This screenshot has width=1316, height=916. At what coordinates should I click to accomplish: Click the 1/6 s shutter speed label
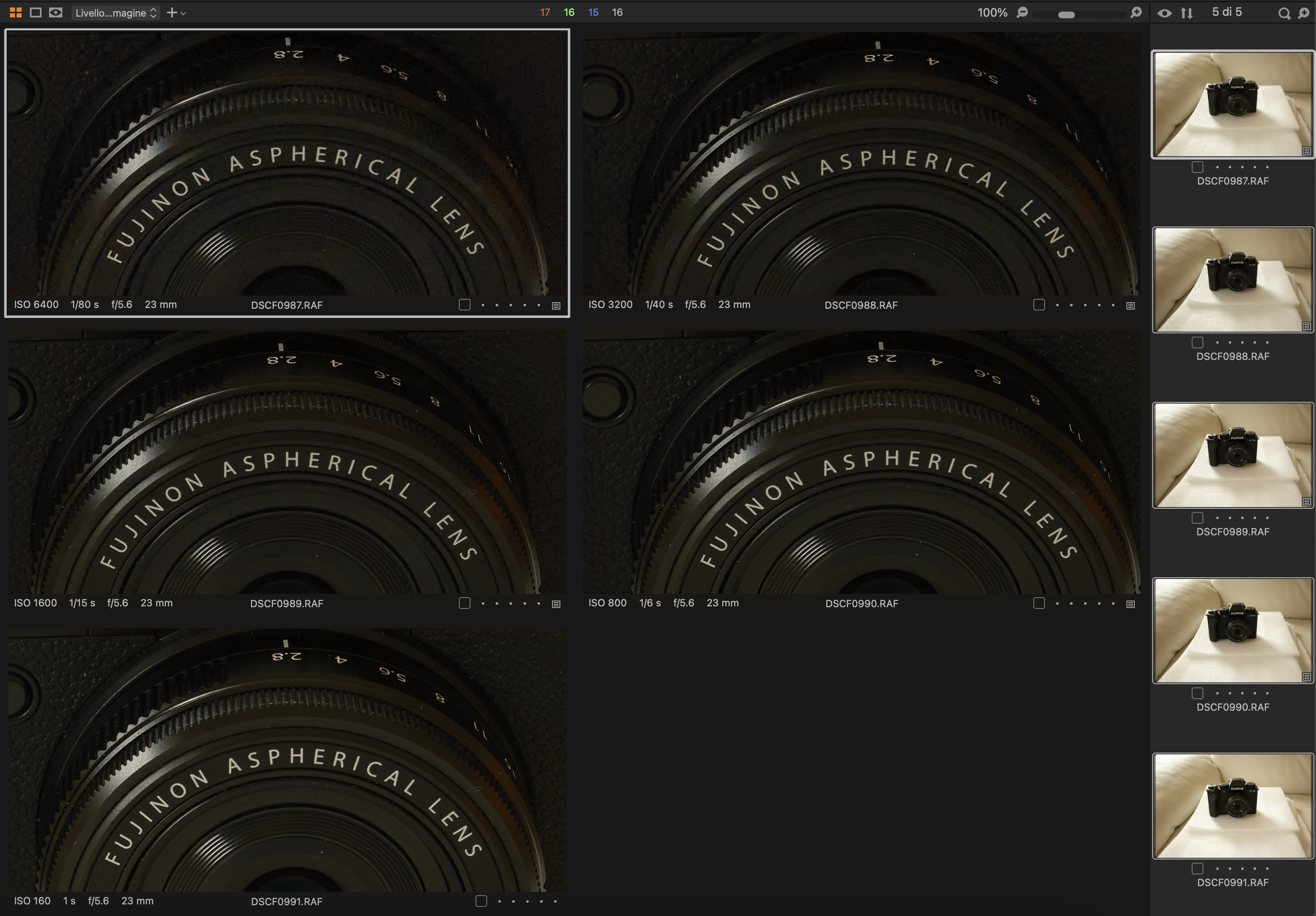(650, 603)
